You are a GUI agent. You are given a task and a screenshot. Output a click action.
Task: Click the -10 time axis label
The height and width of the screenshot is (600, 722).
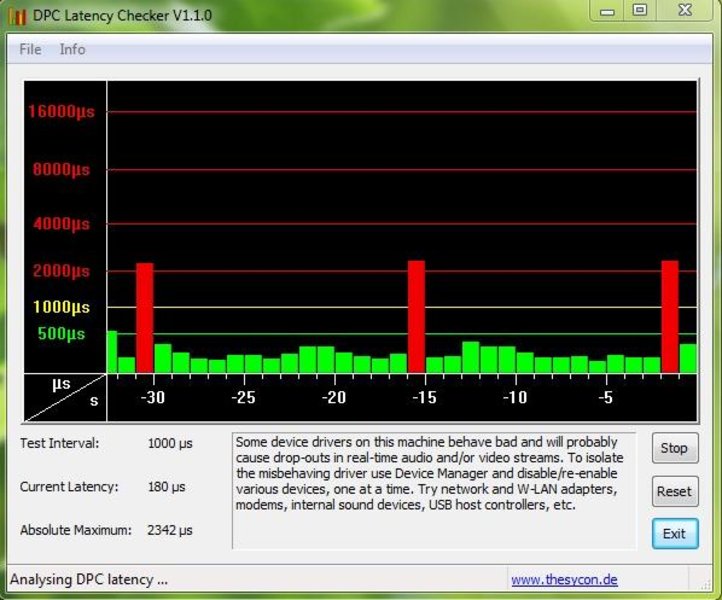[515, 397]
